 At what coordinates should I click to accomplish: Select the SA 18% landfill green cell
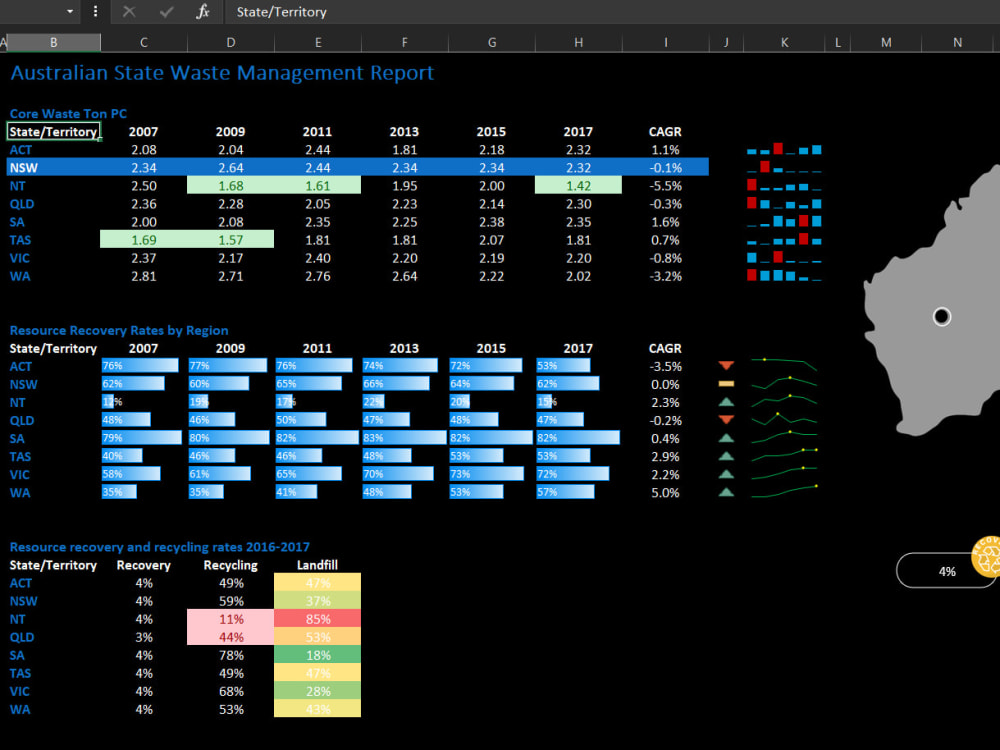[318, 655]
